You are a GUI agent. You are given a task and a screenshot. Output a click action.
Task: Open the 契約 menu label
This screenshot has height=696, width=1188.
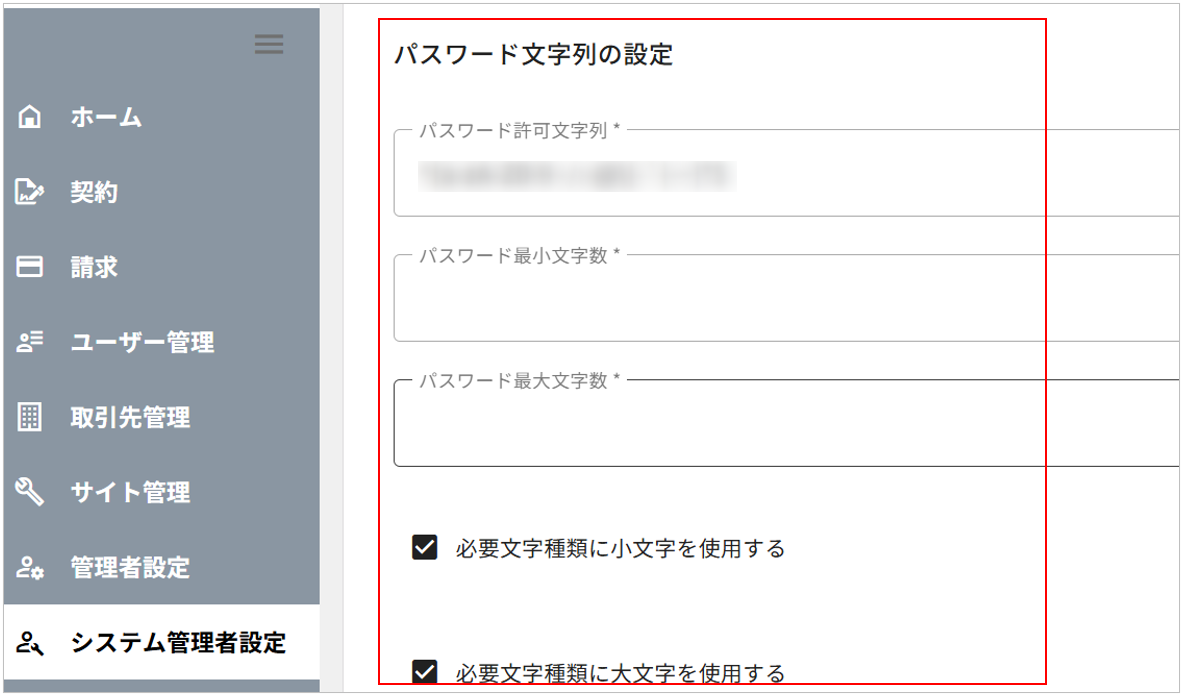click(x=94, y=192)
